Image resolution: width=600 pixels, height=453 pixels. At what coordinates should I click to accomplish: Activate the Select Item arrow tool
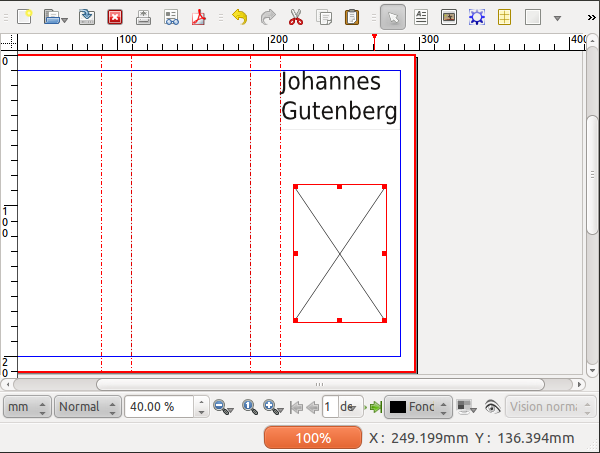tap(393, 17)
